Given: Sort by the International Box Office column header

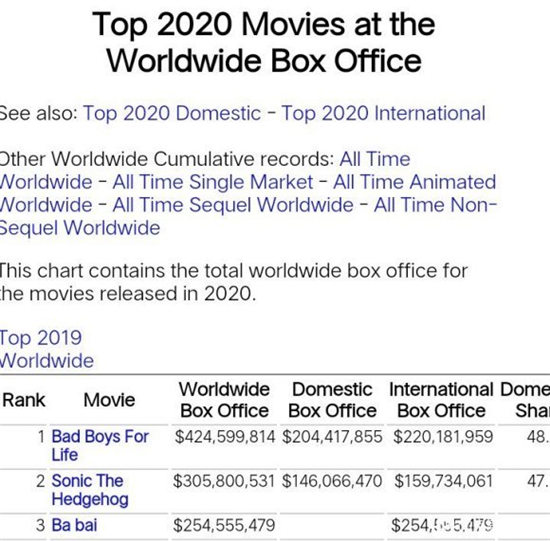Looking at the screenshot, I should [441, 400].
